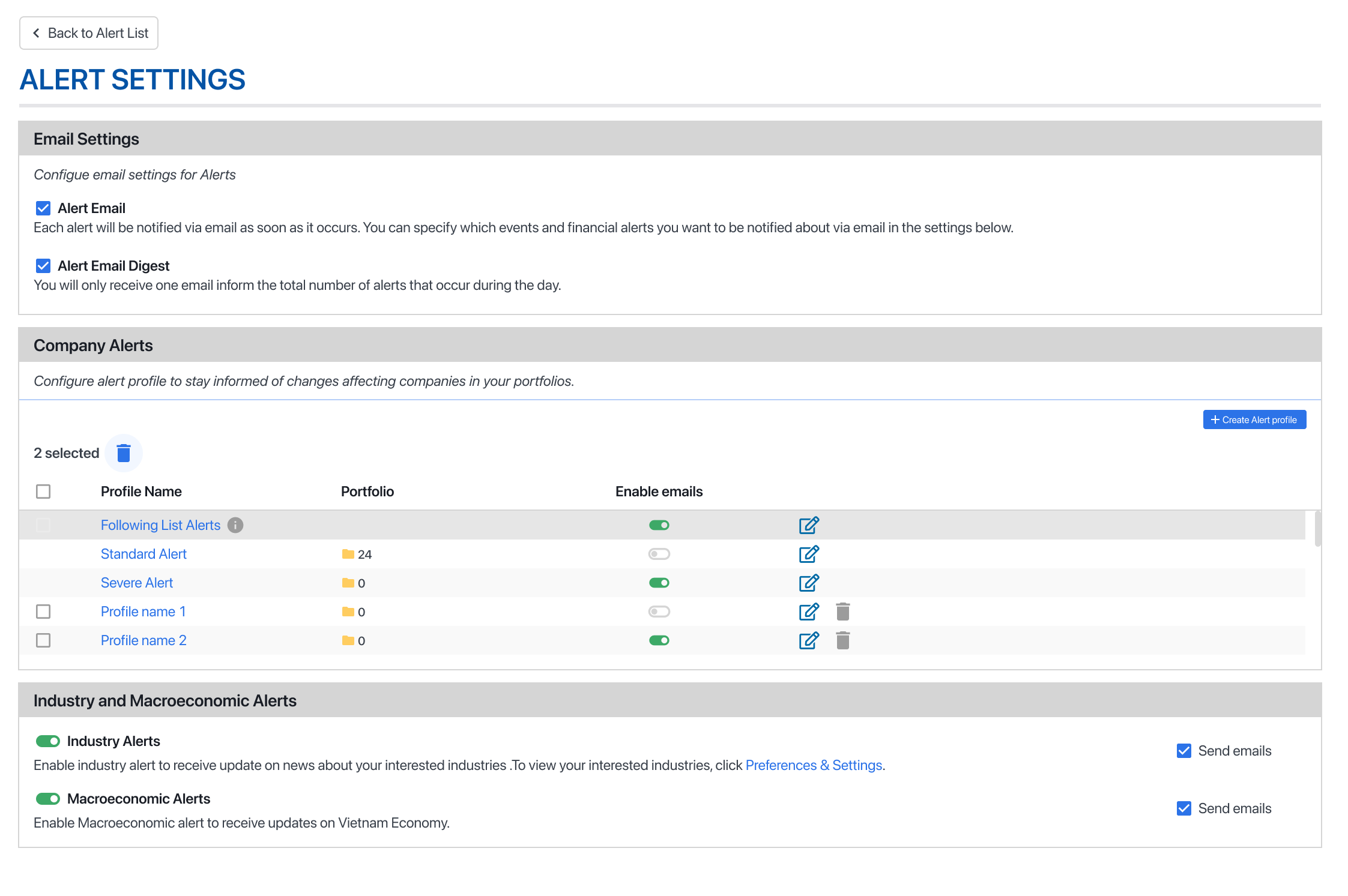Click info icon beside Following List Alerts
Viewport: 1348px width, 896px height.
click(x=235, y=525)
